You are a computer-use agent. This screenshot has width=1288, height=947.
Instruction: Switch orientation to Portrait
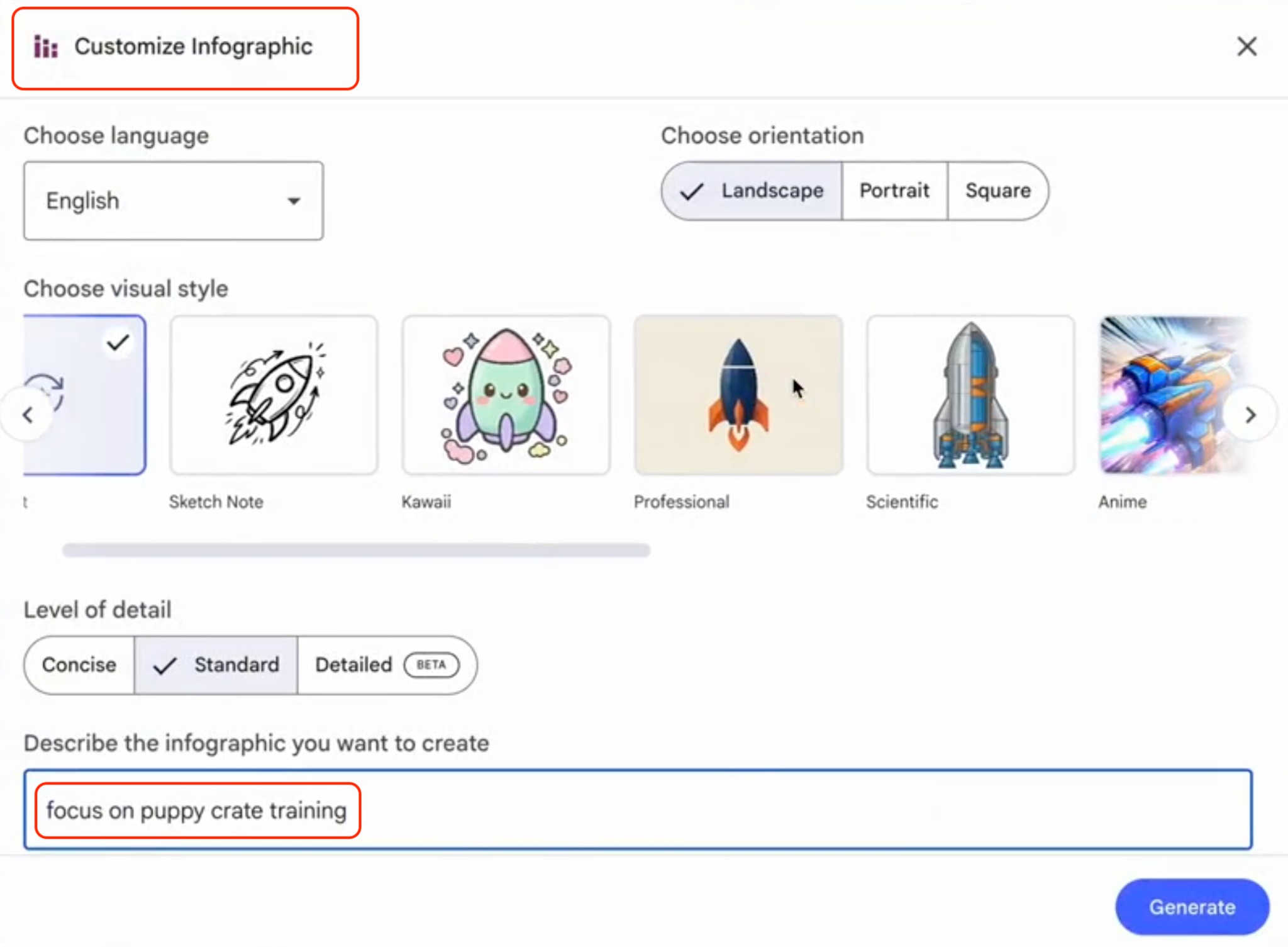click(x=894, y=191)
